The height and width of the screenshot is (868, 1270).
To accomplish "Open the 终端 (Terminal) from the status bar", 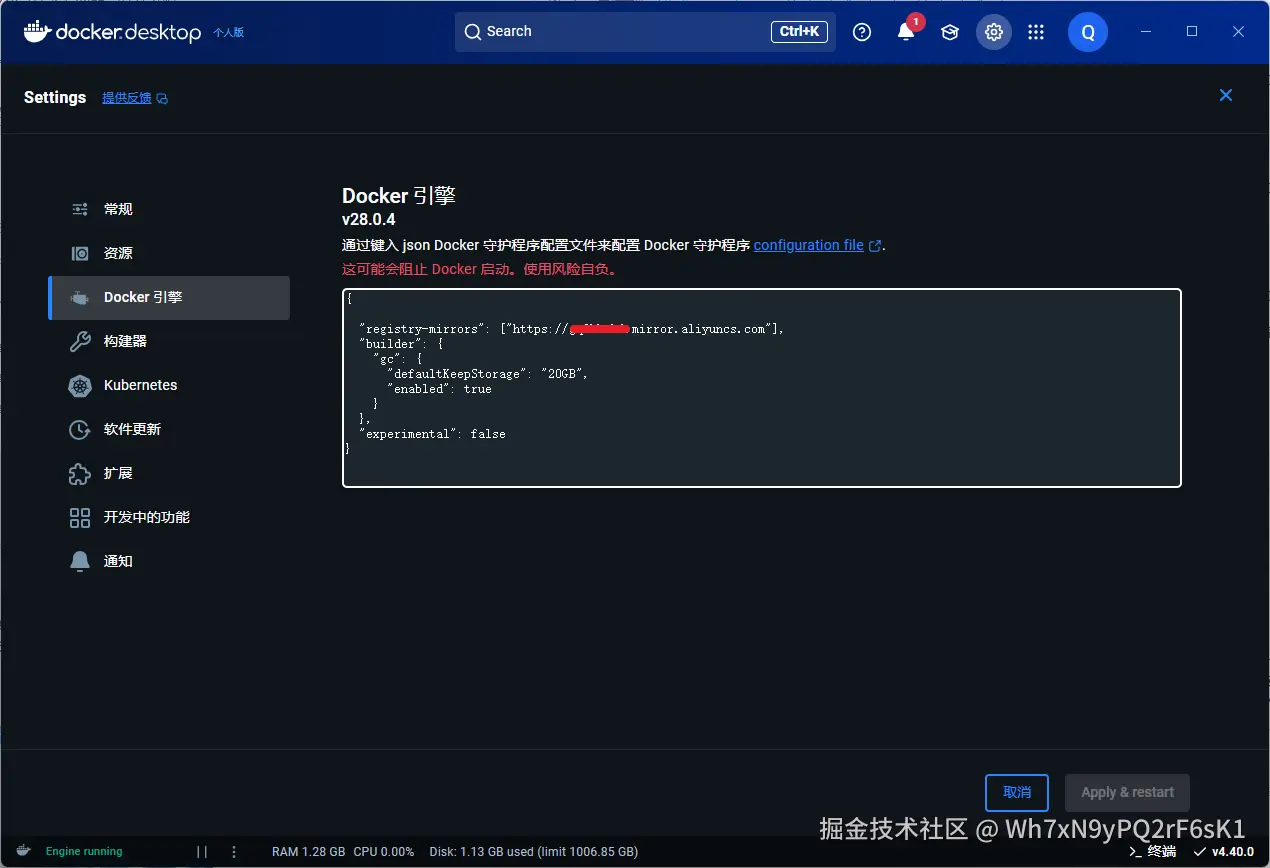I will [x=1152, y=851].
